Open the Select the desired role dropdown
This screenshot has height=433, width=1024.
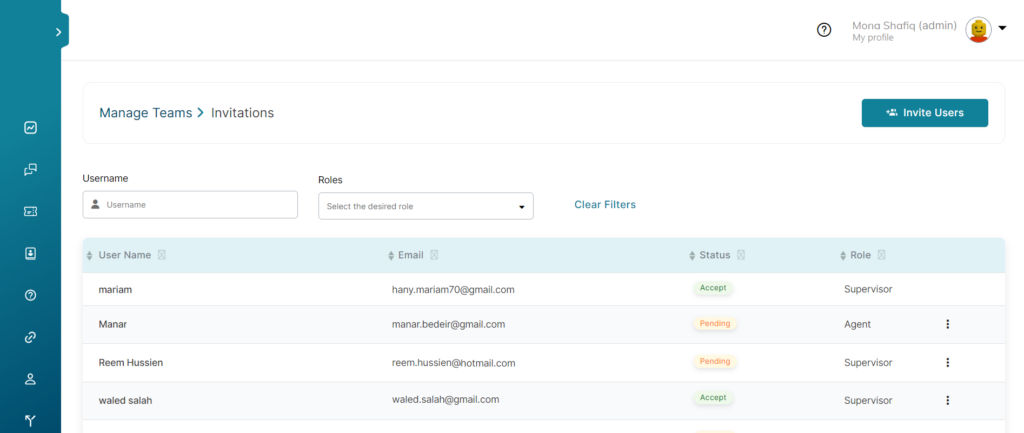coord(426,206)
